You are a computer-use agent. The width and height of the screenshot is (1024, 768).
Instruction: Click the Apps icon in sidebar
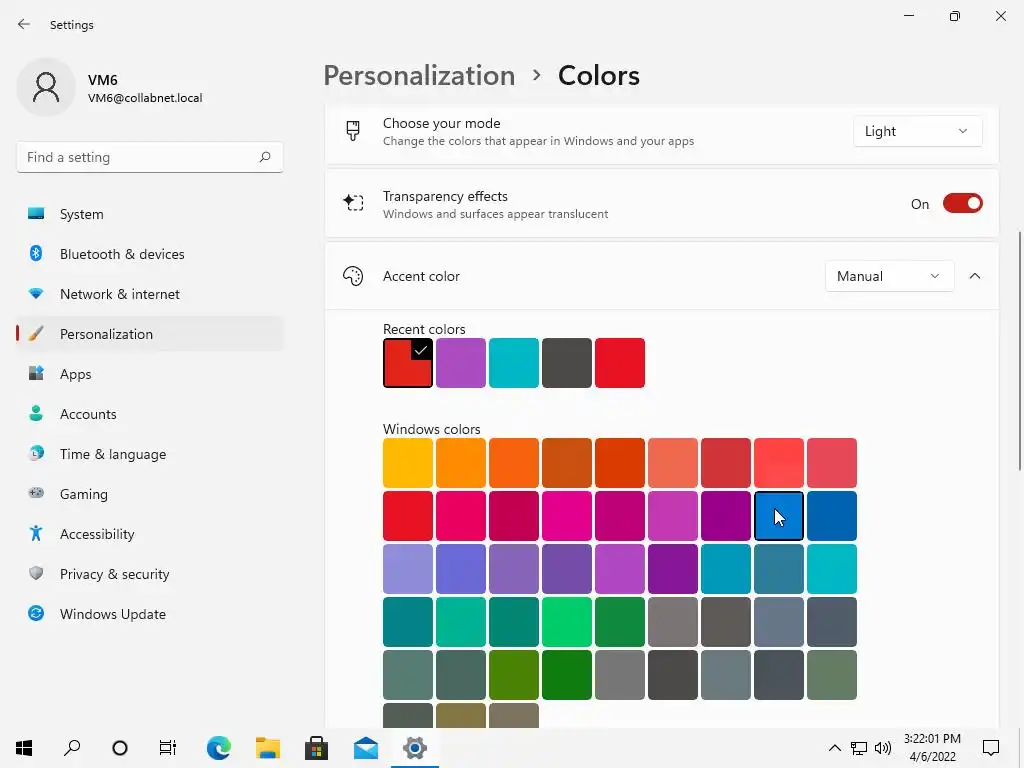pos(36,374)
